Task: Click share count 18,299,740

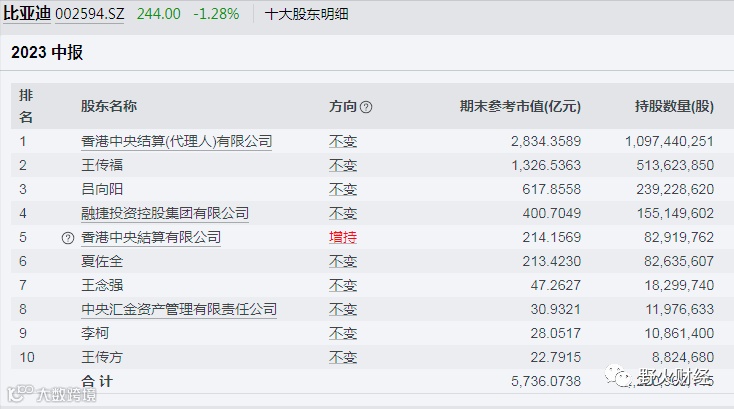Action: (x=679, y=285)
